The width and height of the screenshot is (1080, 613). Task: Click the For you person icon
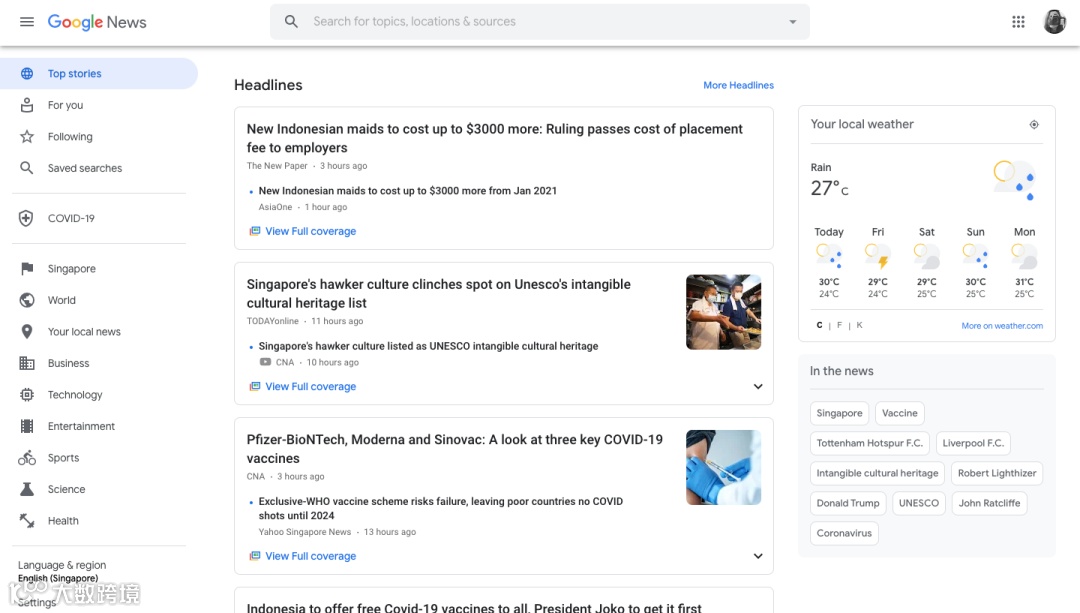tap(27, 105)
